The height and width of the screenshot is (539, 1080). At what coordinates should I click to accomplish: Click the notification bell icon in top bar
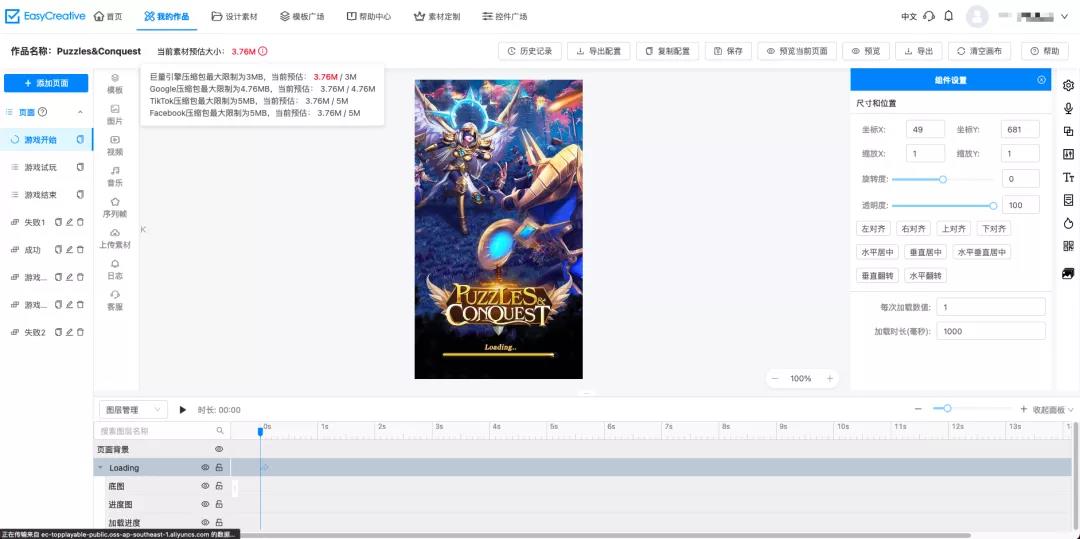pos(948,16)
